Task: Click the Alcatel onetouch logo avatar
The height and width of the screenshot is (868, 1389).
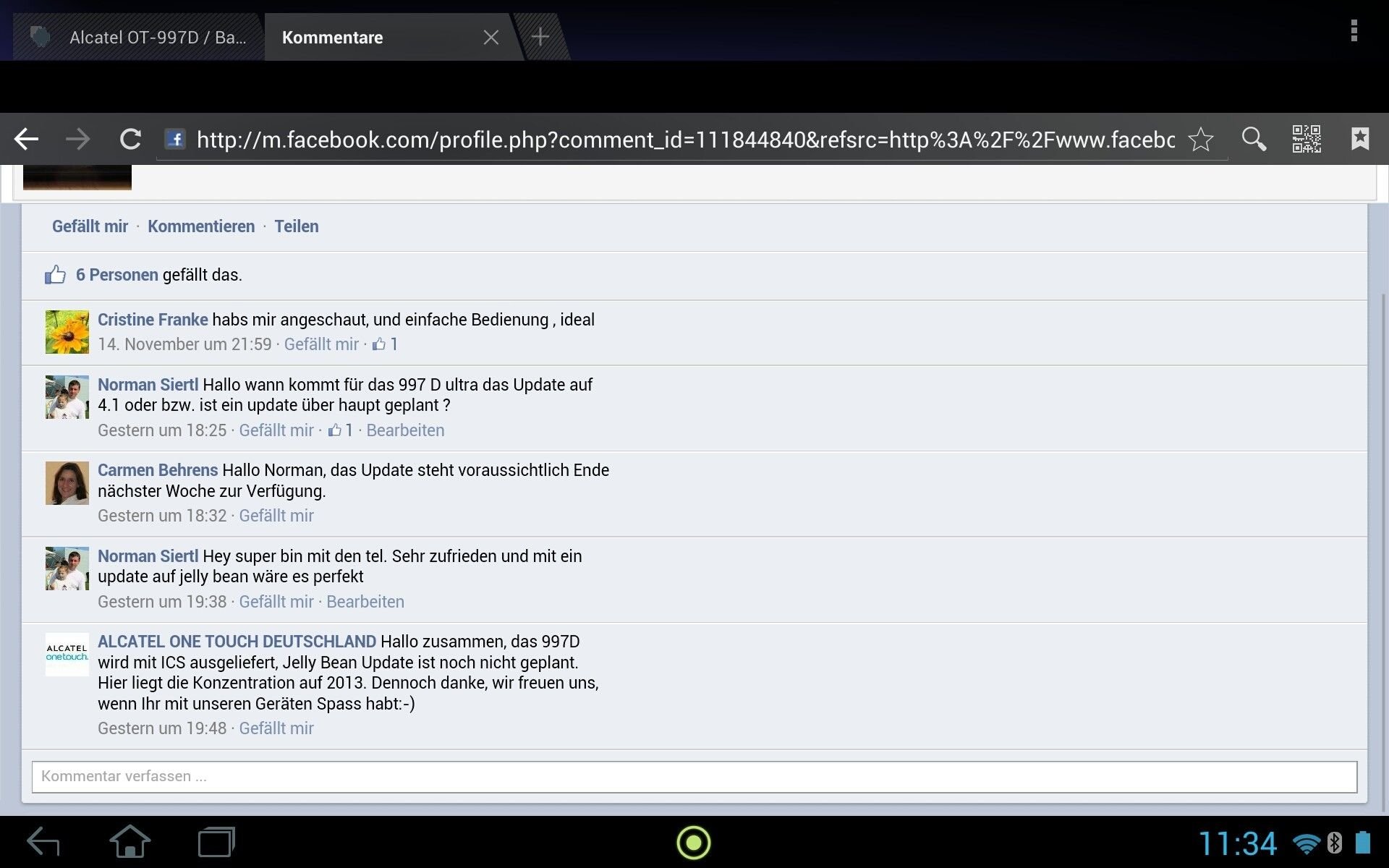Action: point(67,654)
